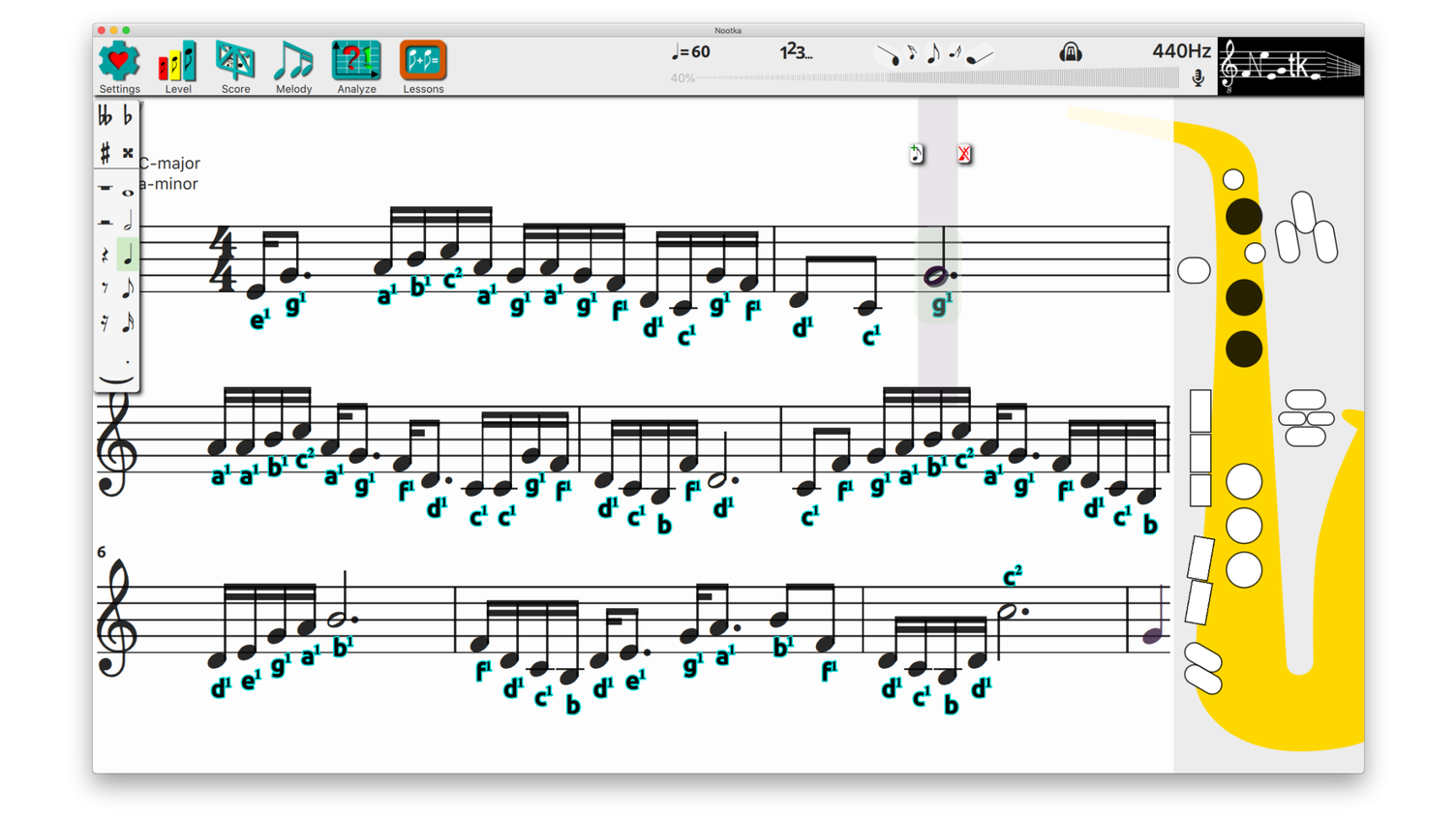Click the a-minor key label
The height and width of the screenshot is (819, 1456).
[169, 184]
